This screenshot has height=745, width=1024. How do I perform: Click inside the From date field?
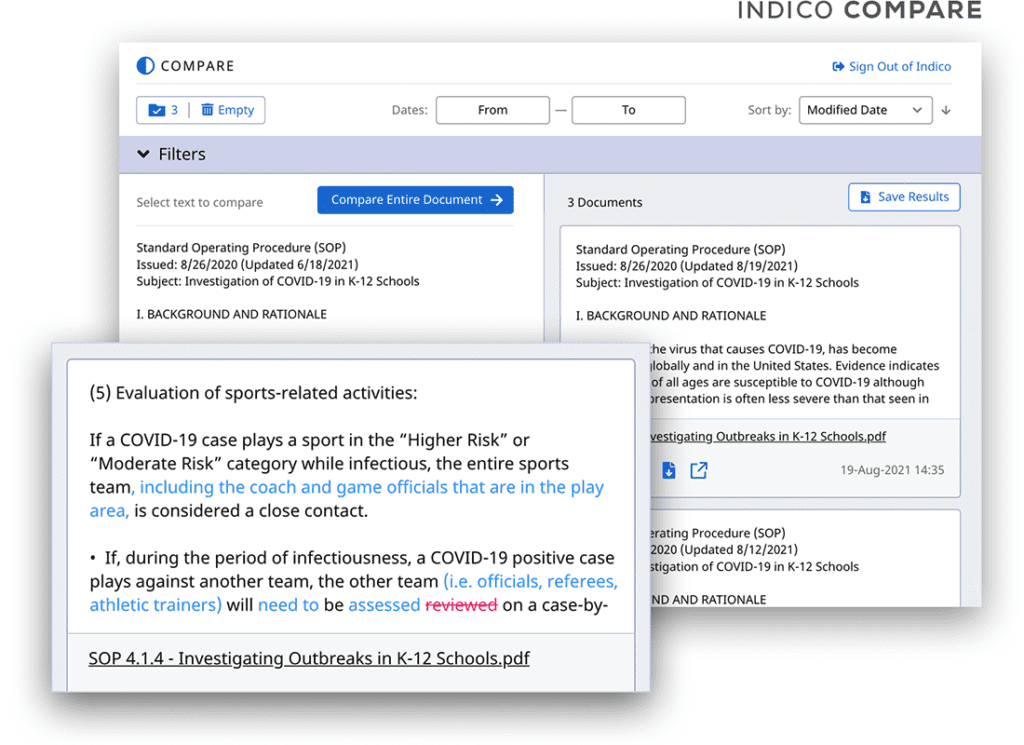coord(492,110)
